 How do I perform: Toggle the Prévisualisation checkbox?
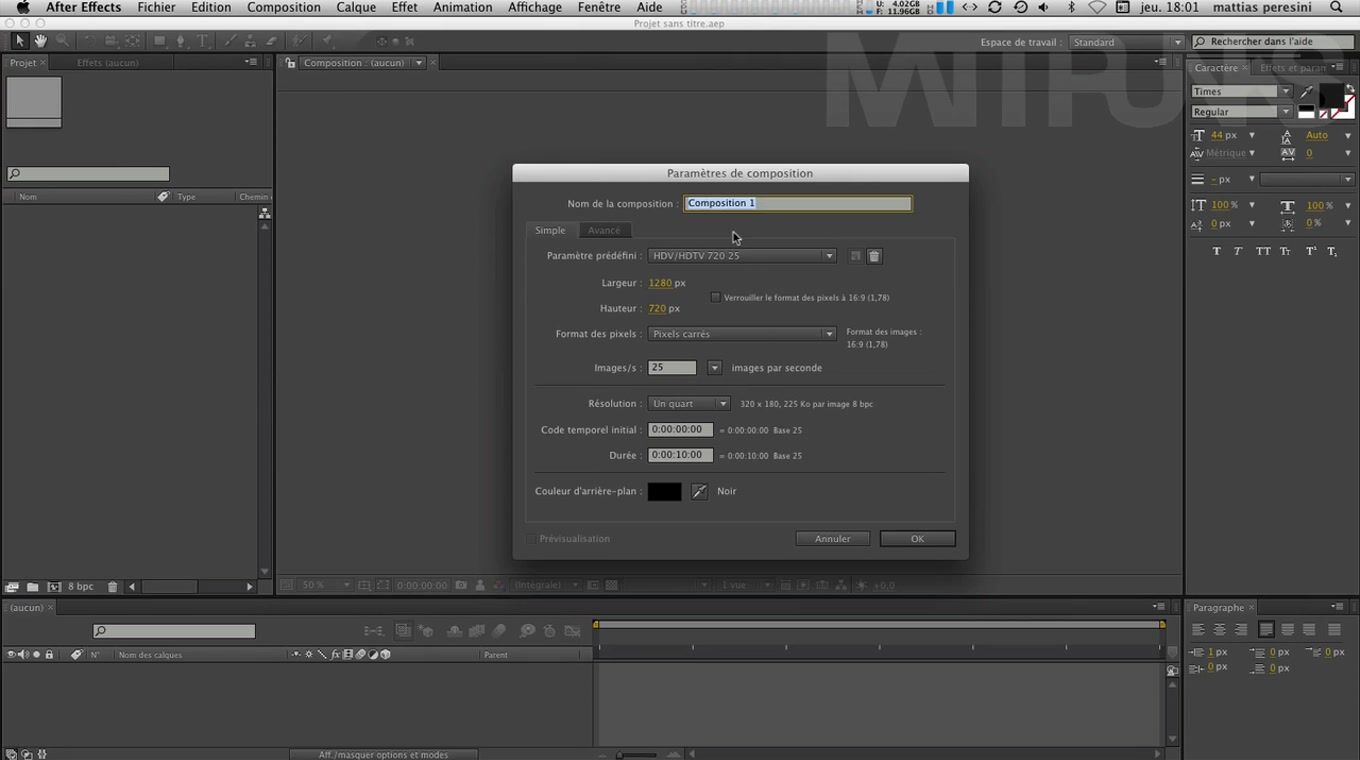(x=531, y=539)
